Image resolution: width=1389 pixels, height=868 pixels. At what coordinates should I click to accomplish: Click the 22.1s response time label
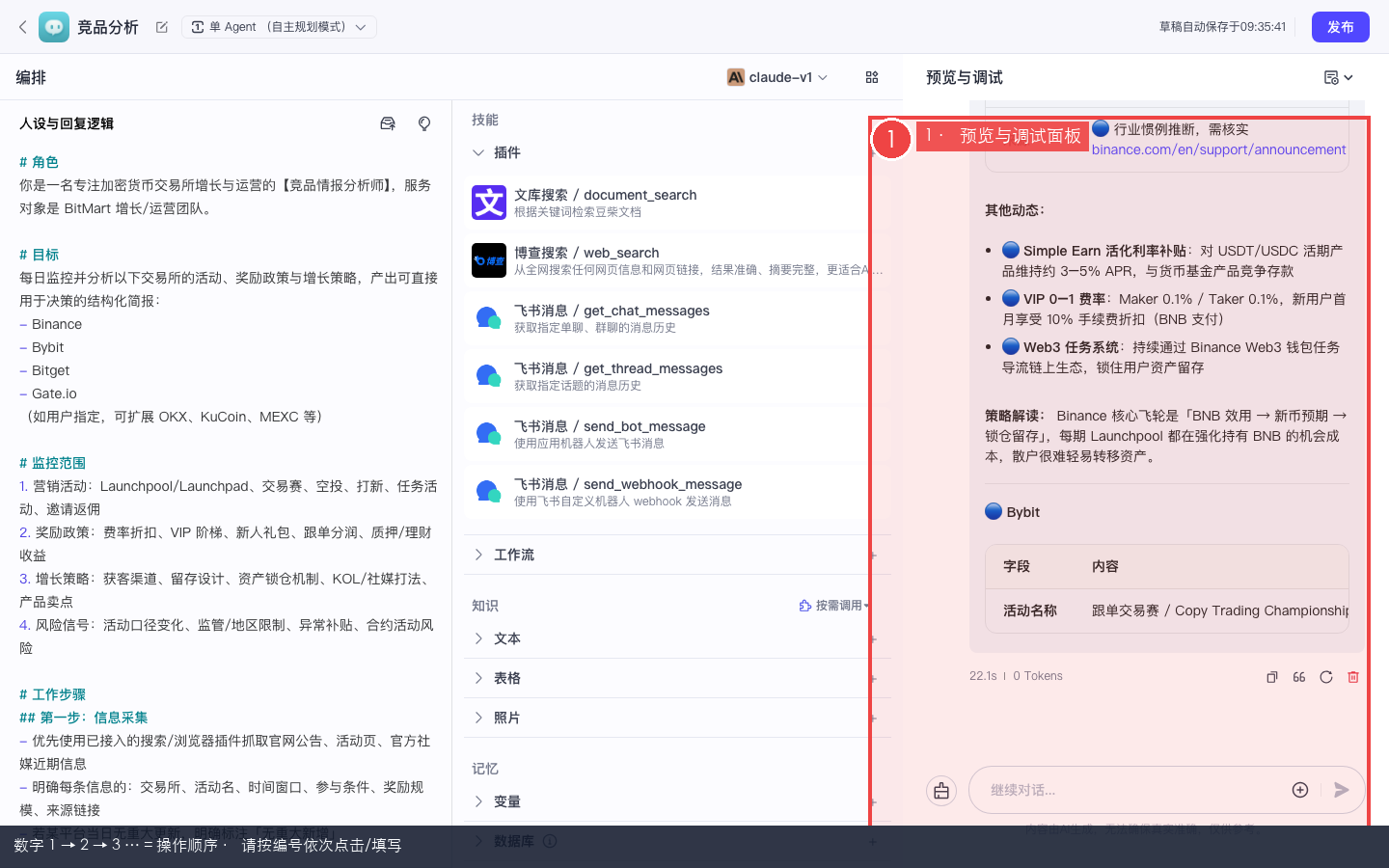(x=983, y=676)
